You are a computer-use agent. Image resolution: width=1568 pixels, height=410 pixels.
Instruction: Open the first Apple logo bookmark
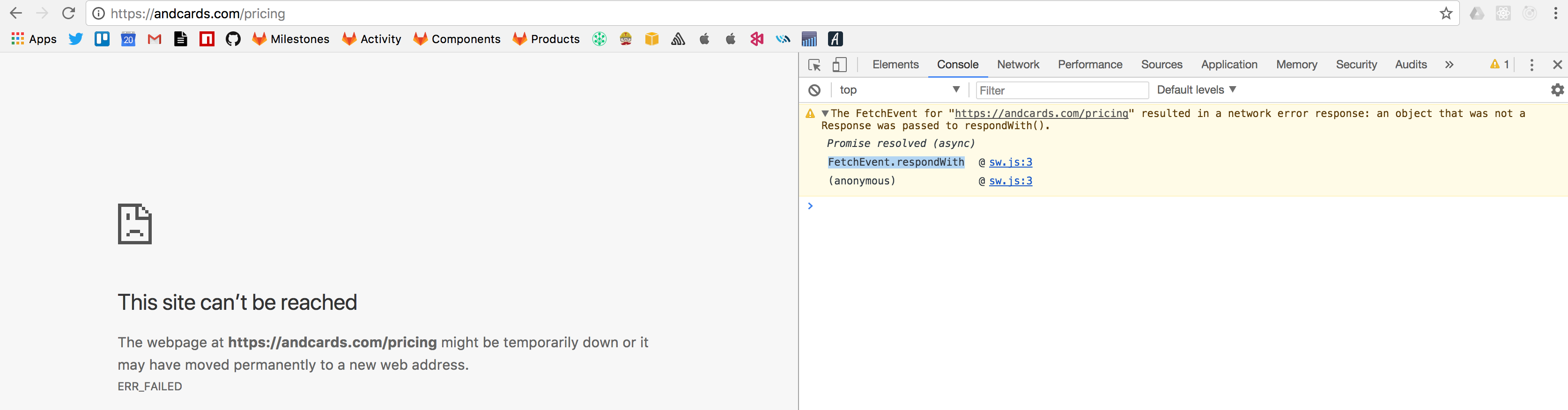point(704,39)
